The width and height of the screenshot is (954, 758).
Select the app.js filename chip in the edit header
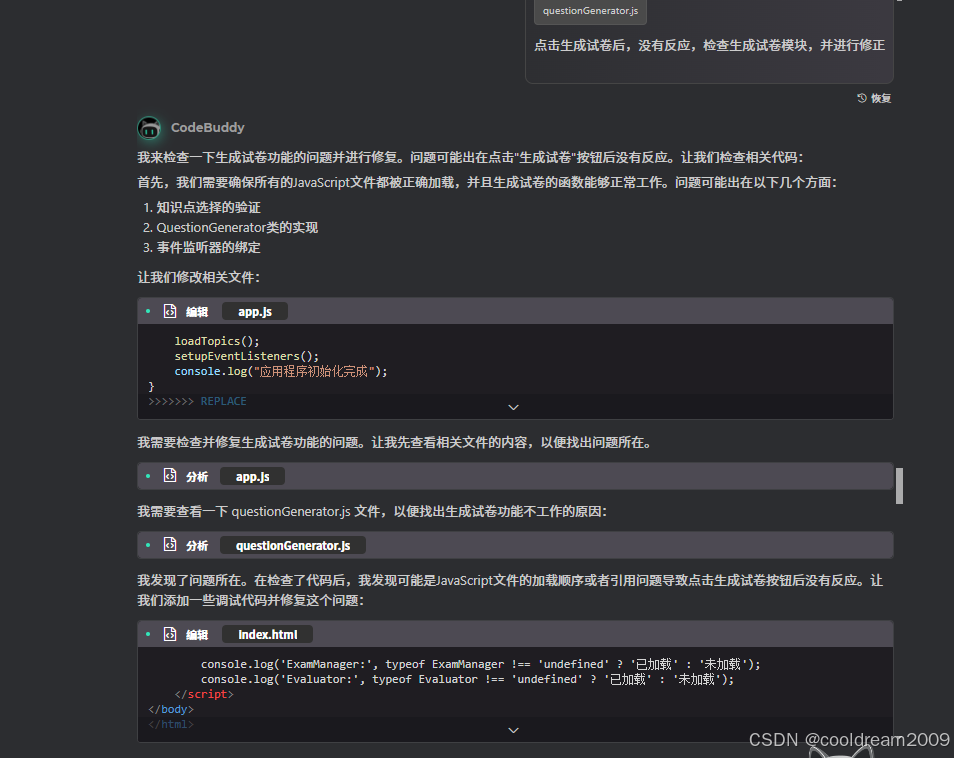coord(254,311)
